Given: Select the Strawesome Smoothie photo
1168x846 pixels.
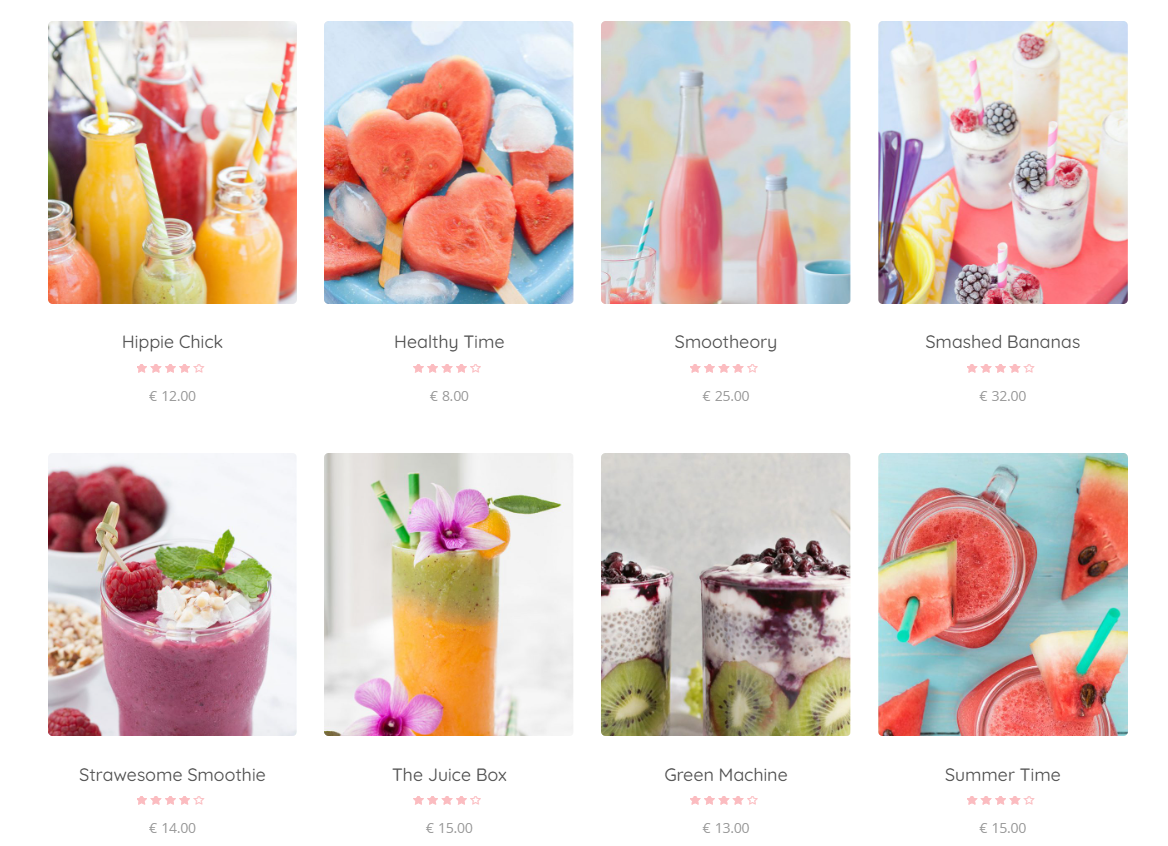Looking at the screenshot, I should [172, 594].
